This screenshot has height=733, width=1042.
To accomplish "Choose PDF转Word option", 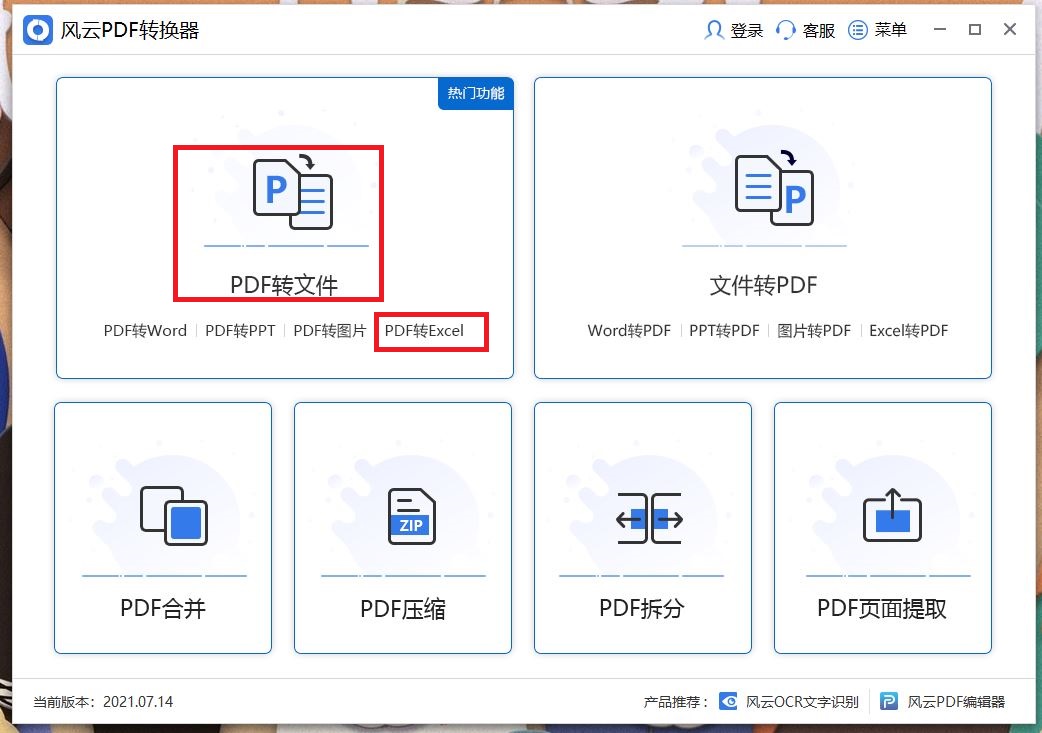I will coord(145,330).
